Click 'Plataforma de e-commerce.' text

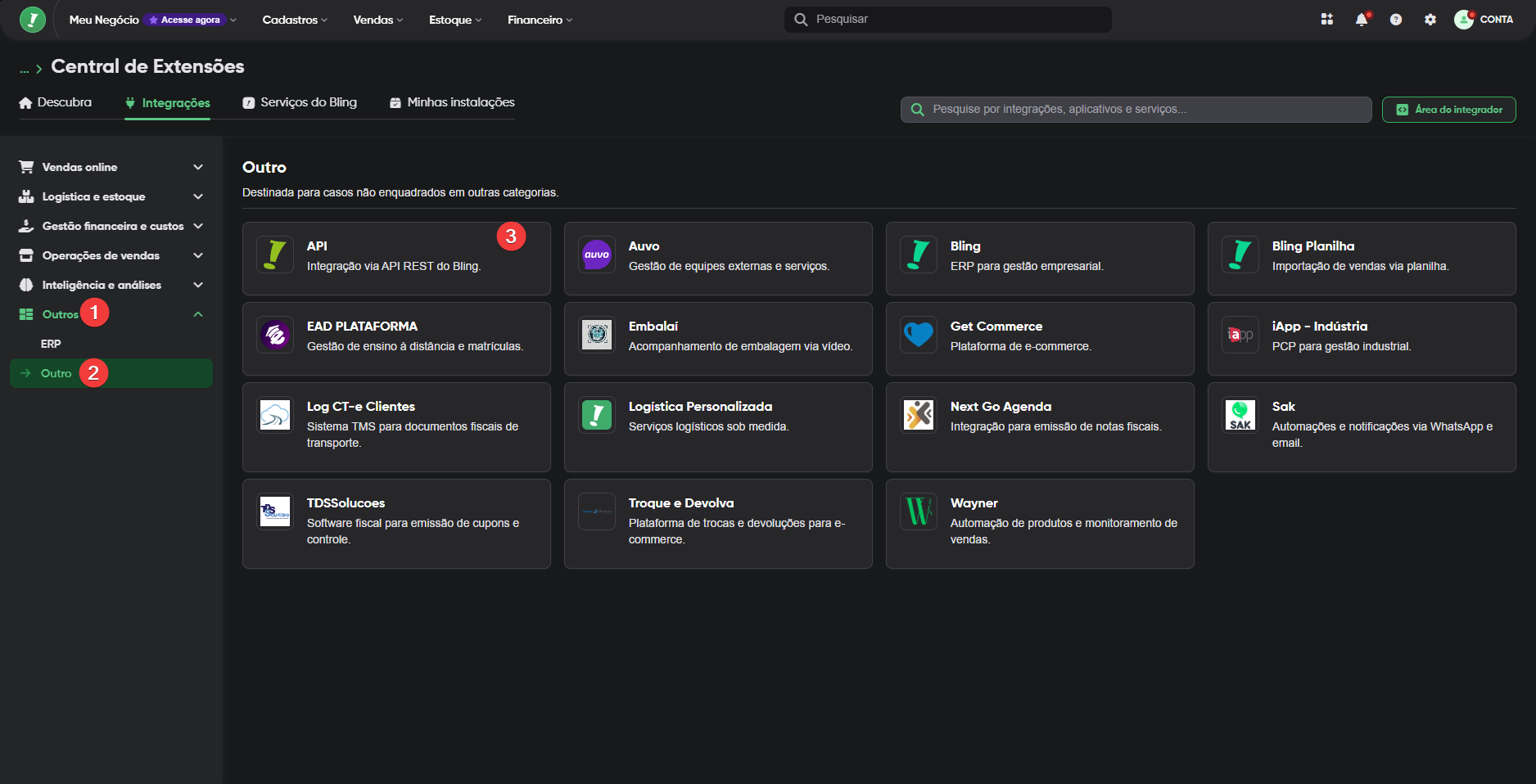click(x=1021, y=346)
